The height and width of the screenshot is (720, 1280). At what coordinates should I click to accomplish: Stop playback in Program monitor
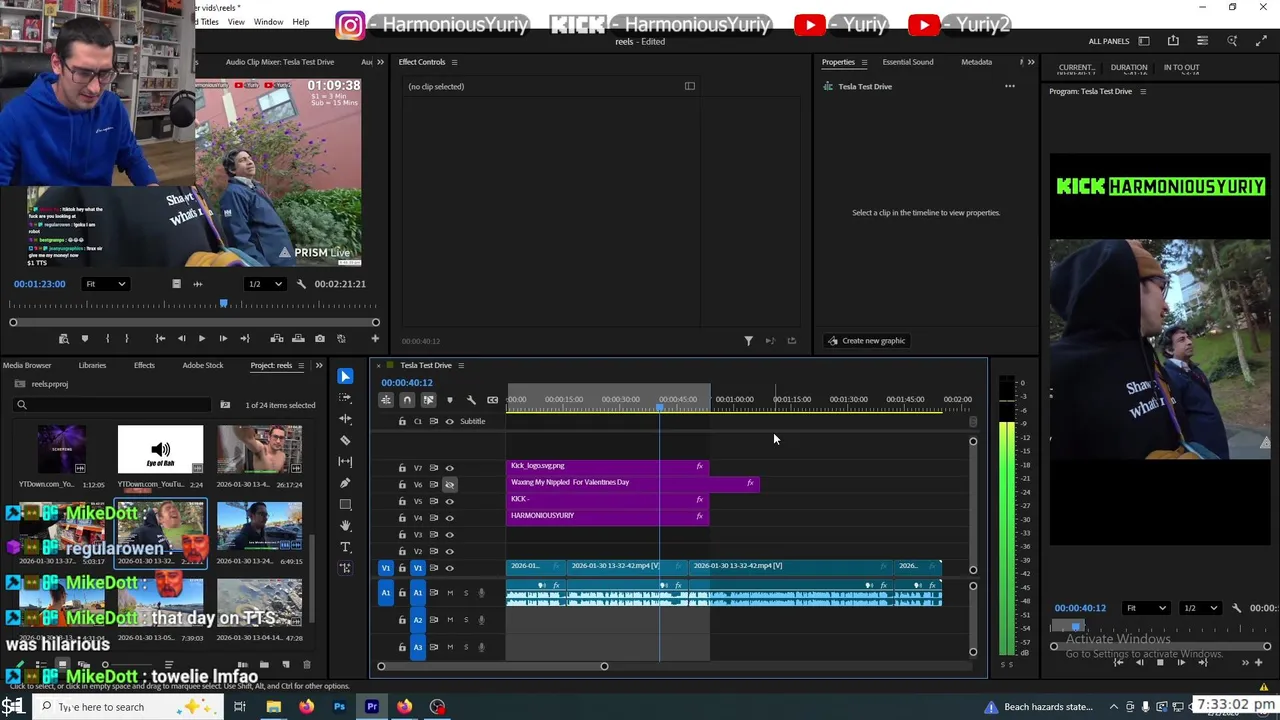click(x=1160, y=662)
